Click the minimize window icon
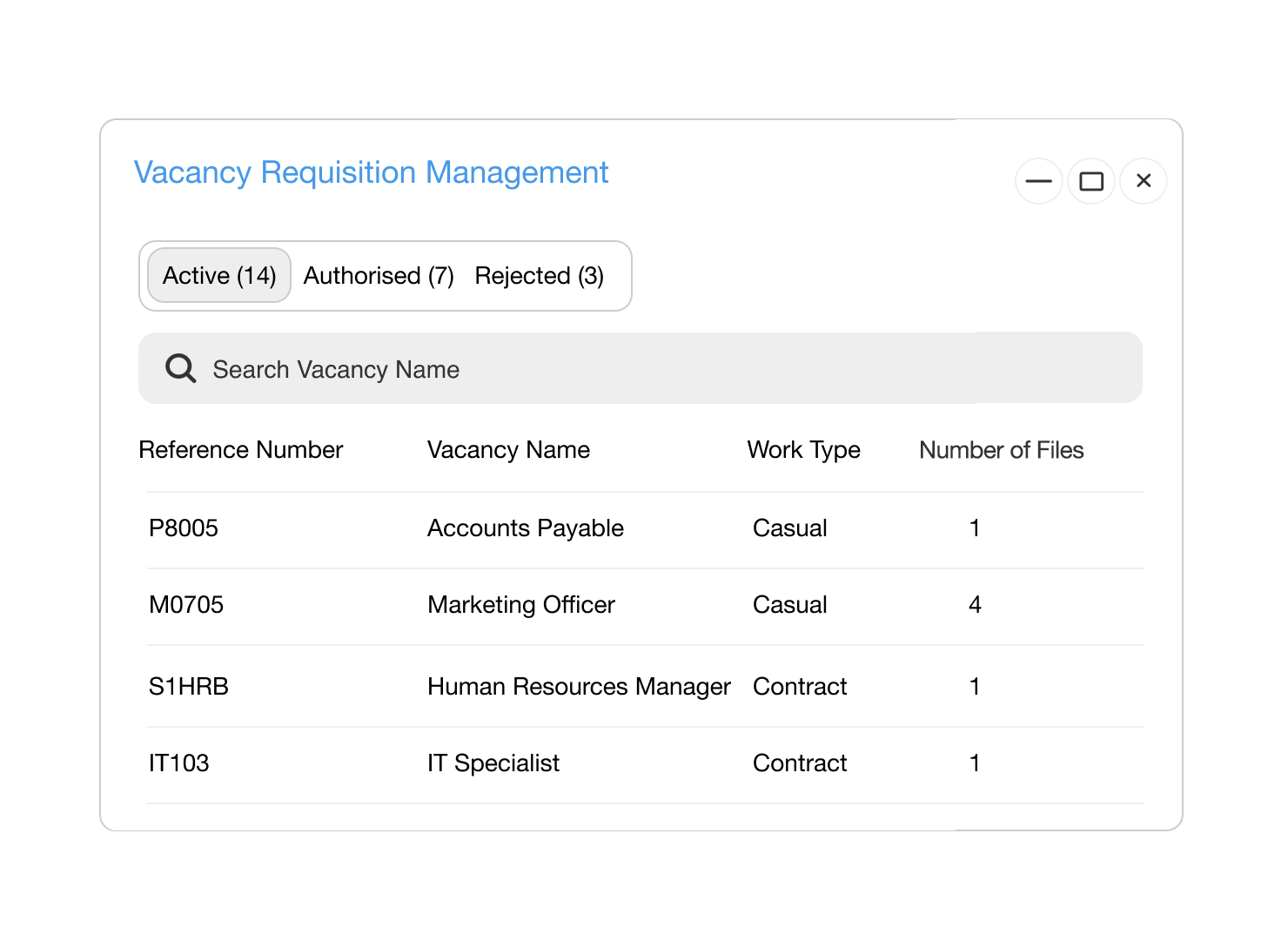1288x941 pixels. pyautogui.click(x=1039, y=181)
